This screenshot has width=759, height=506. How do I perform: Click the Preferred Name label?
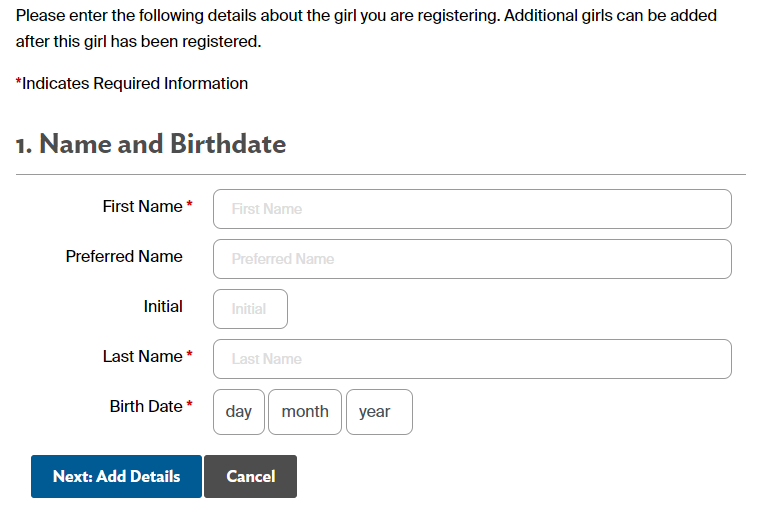coord(124,256)
